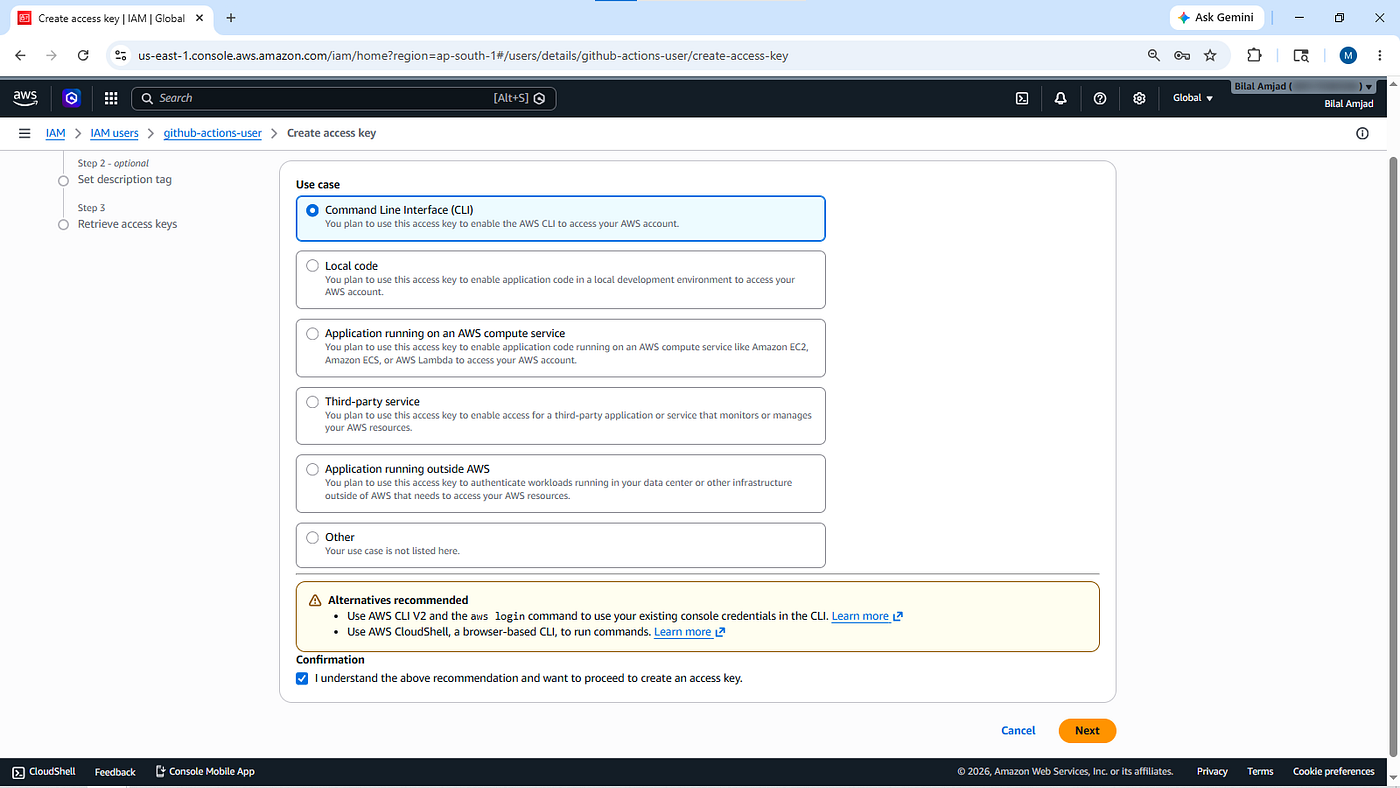The image size is (1400, 788).
Task: Open Learn more link for aws login
Action: point(866,616)
